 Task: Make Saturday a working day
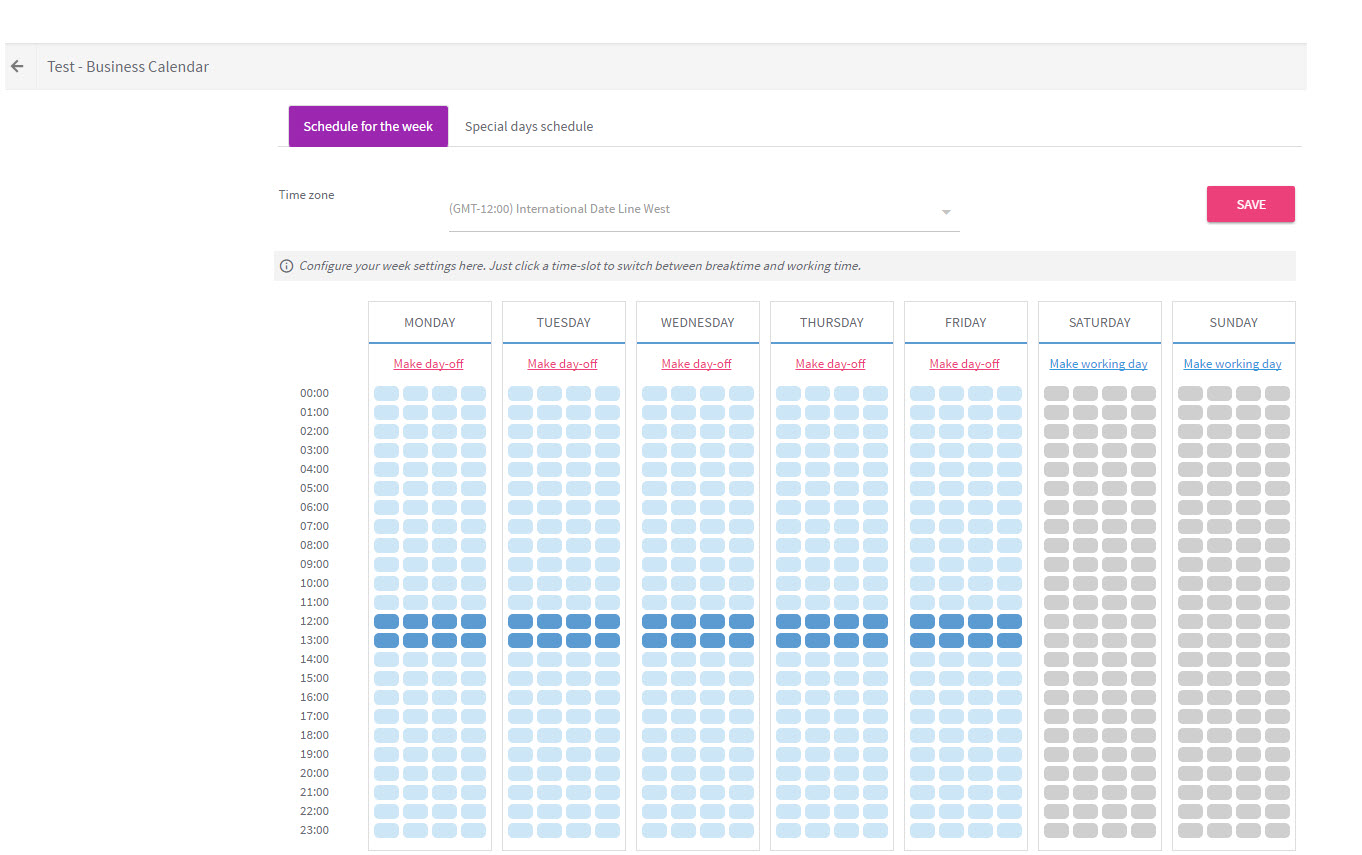pyautogui.click(x=1099, y=364)
